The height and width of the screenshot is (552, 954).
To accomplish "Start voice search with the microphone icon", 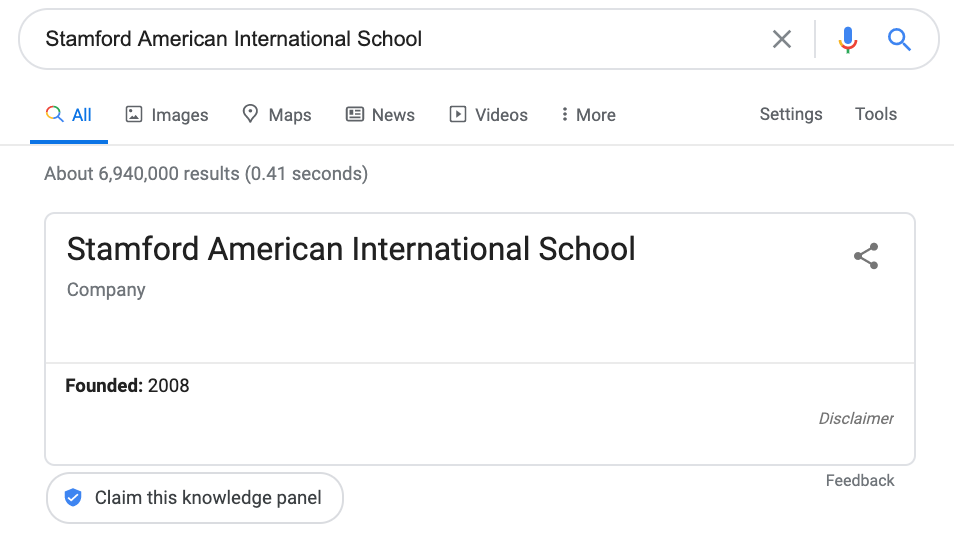I will point(848,40).
